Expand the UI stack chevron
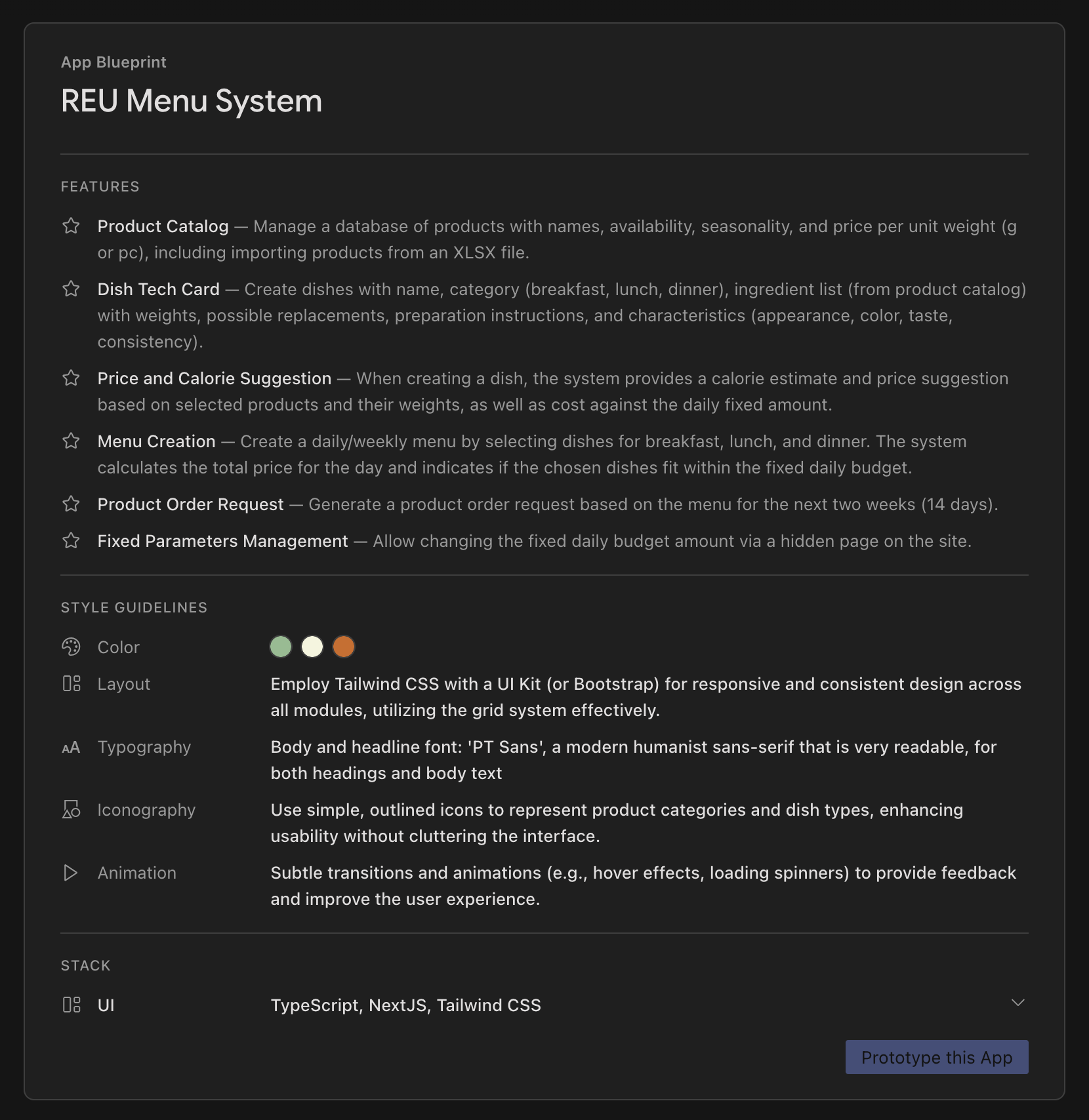Viewport: 1089px width, 1120px height. point(1017,1003)
